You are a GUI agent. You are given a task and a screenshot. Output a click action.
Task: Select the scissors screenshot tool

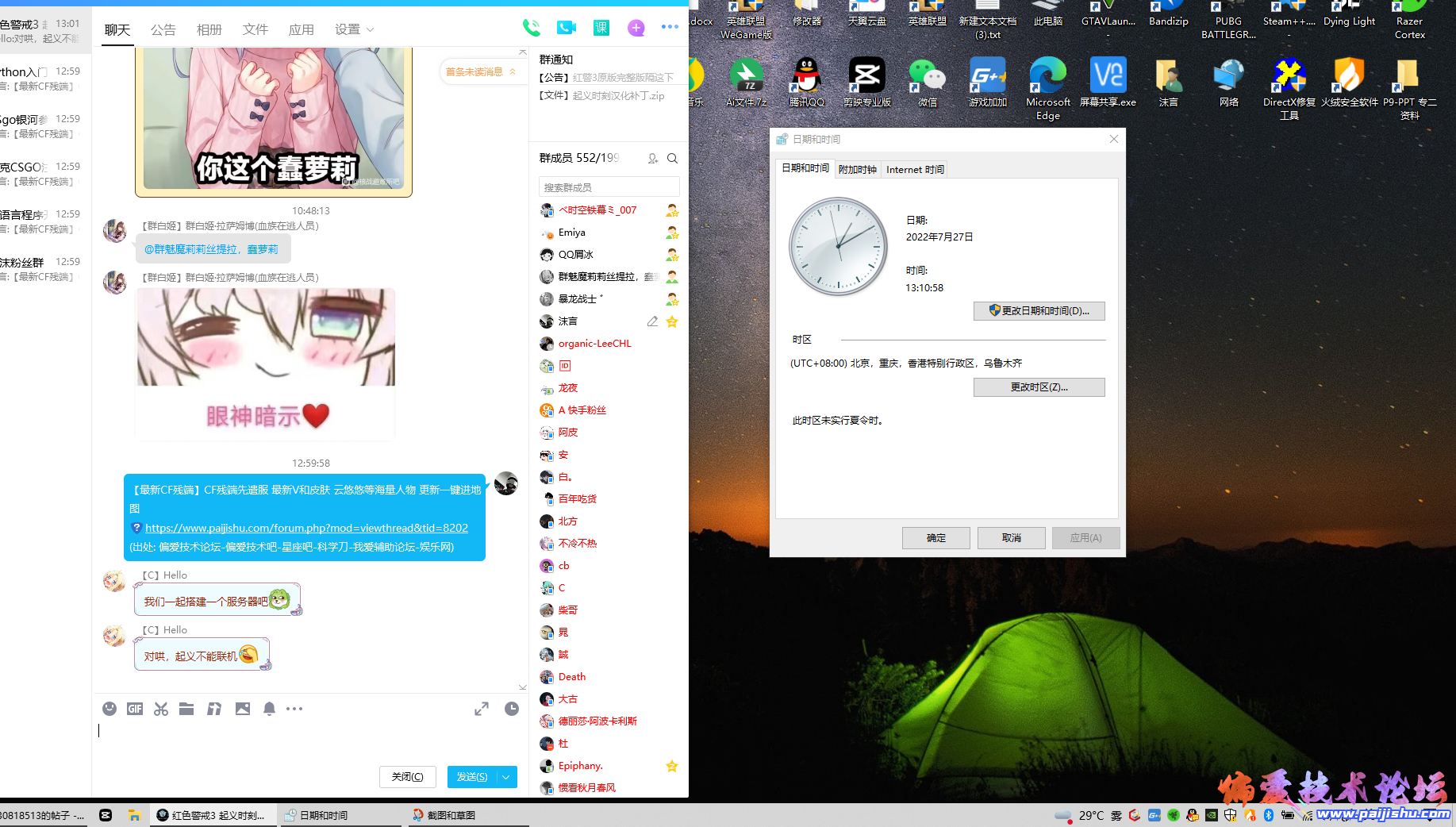point(161,709)
